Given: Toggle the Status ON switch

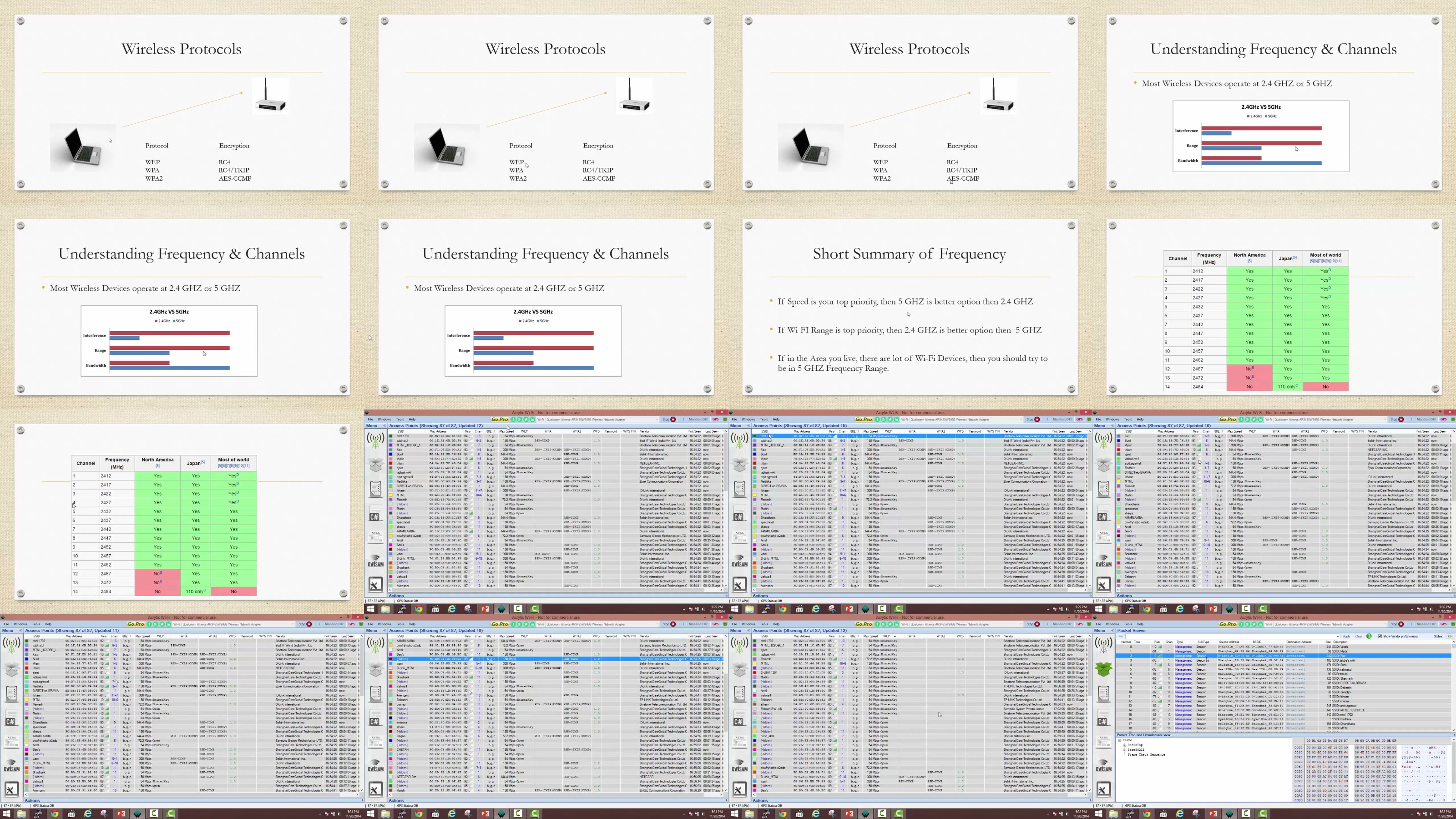Looking at the screenshot, I should (x=1451, y=637).
